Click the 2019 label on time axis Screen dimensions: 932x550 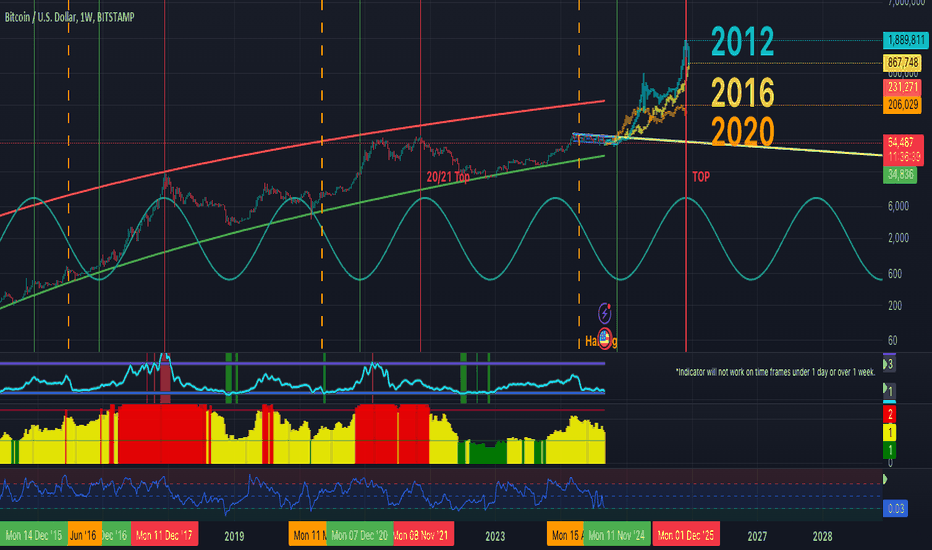234,536
